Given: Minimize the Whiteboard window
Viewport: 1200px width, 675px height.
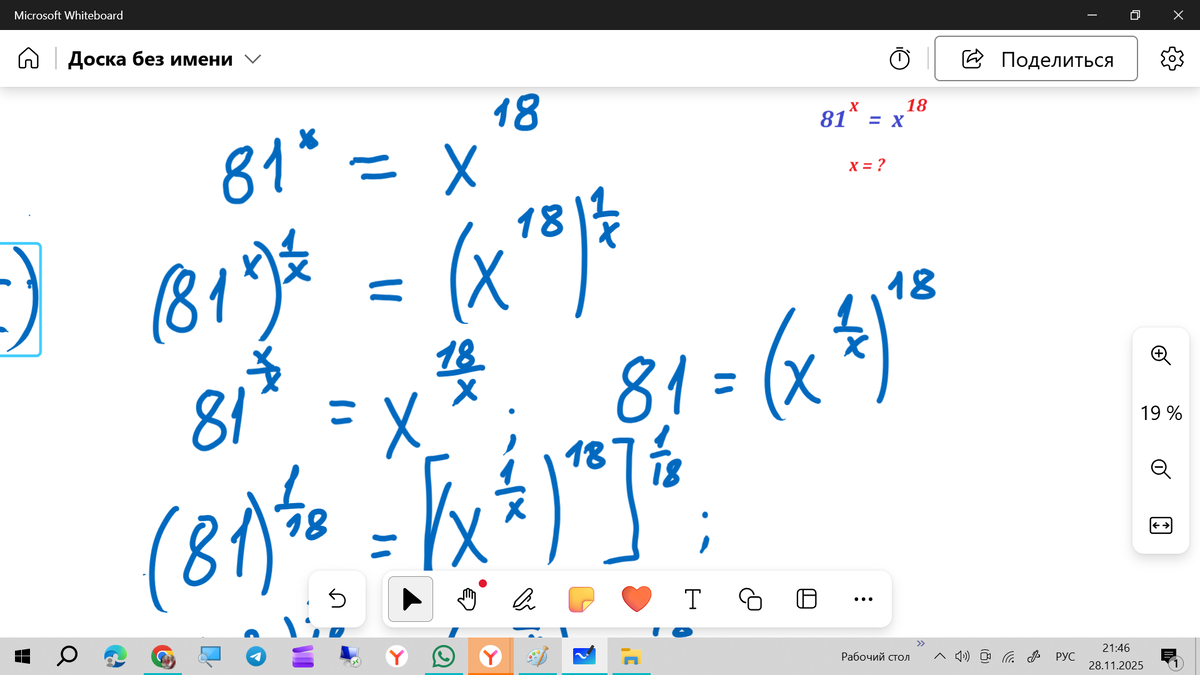Looking at the screenshot, I should (1091, 15).
